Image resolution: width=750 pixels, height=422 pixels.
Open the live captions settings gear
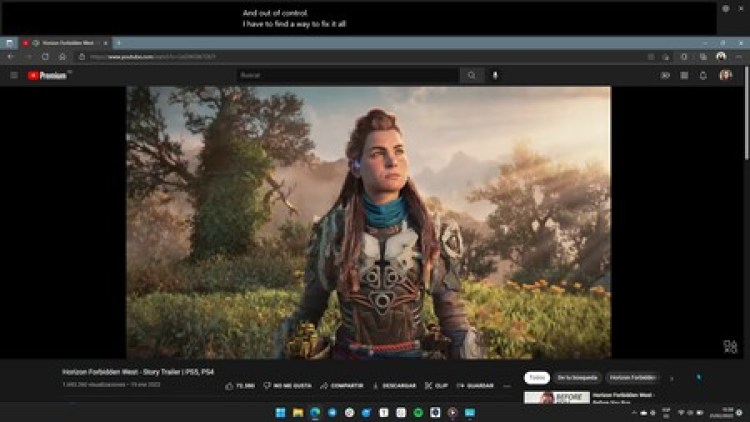pyautogui.click(x=726, y=8)
